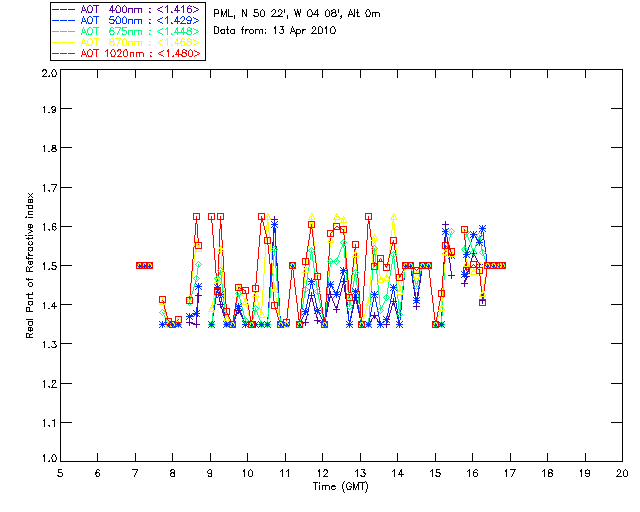Click the x-axis hour label 6
Image resolution: width=640 pixels, height=512 pixels.
click(x=98, y=473)
